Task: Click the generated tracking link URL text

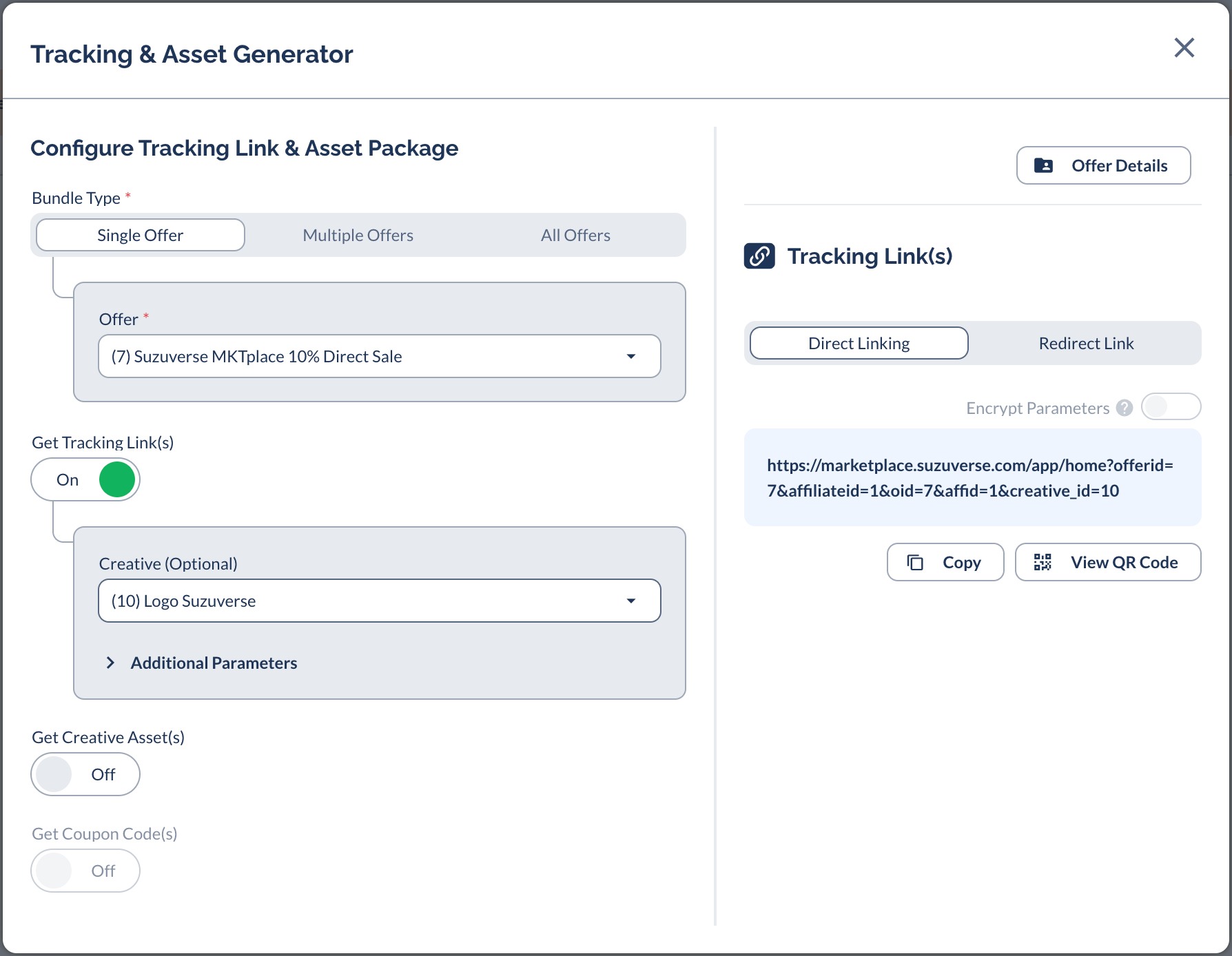Action: 969,478
